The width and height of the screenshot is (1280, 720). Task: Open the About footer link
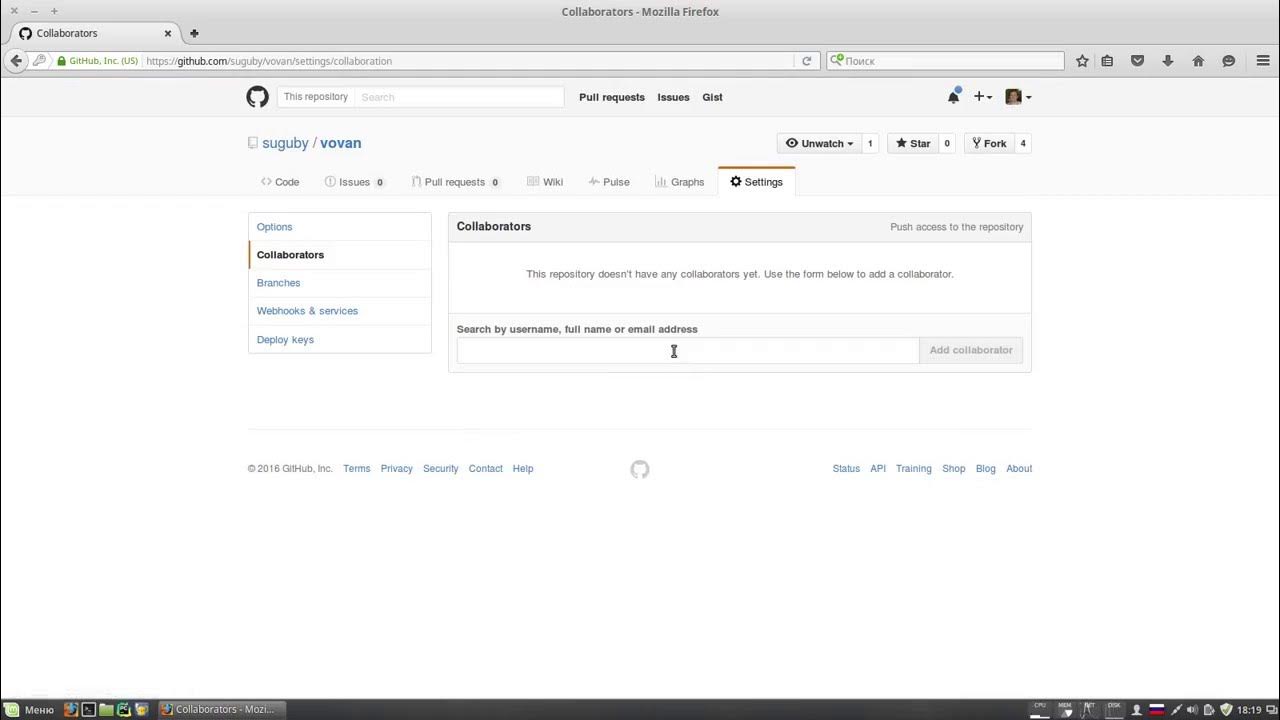tap(1019, 468)
